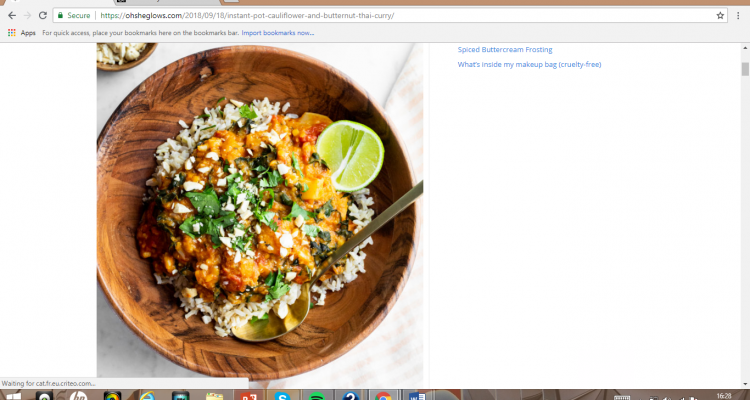Bookmark this page with the star icon
750x400 pixels.
pyautogui.click(x=720, y=16)
